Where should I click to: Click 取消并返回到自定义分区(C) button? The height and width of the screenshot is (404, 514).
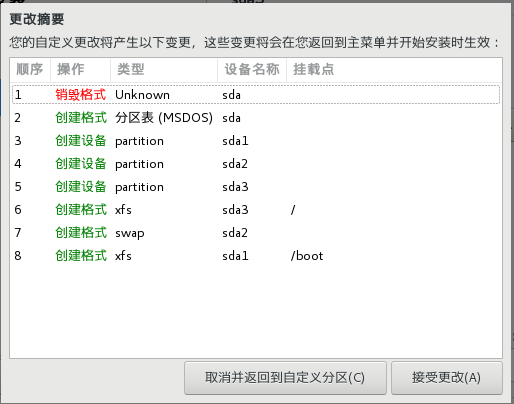[285, 378]
